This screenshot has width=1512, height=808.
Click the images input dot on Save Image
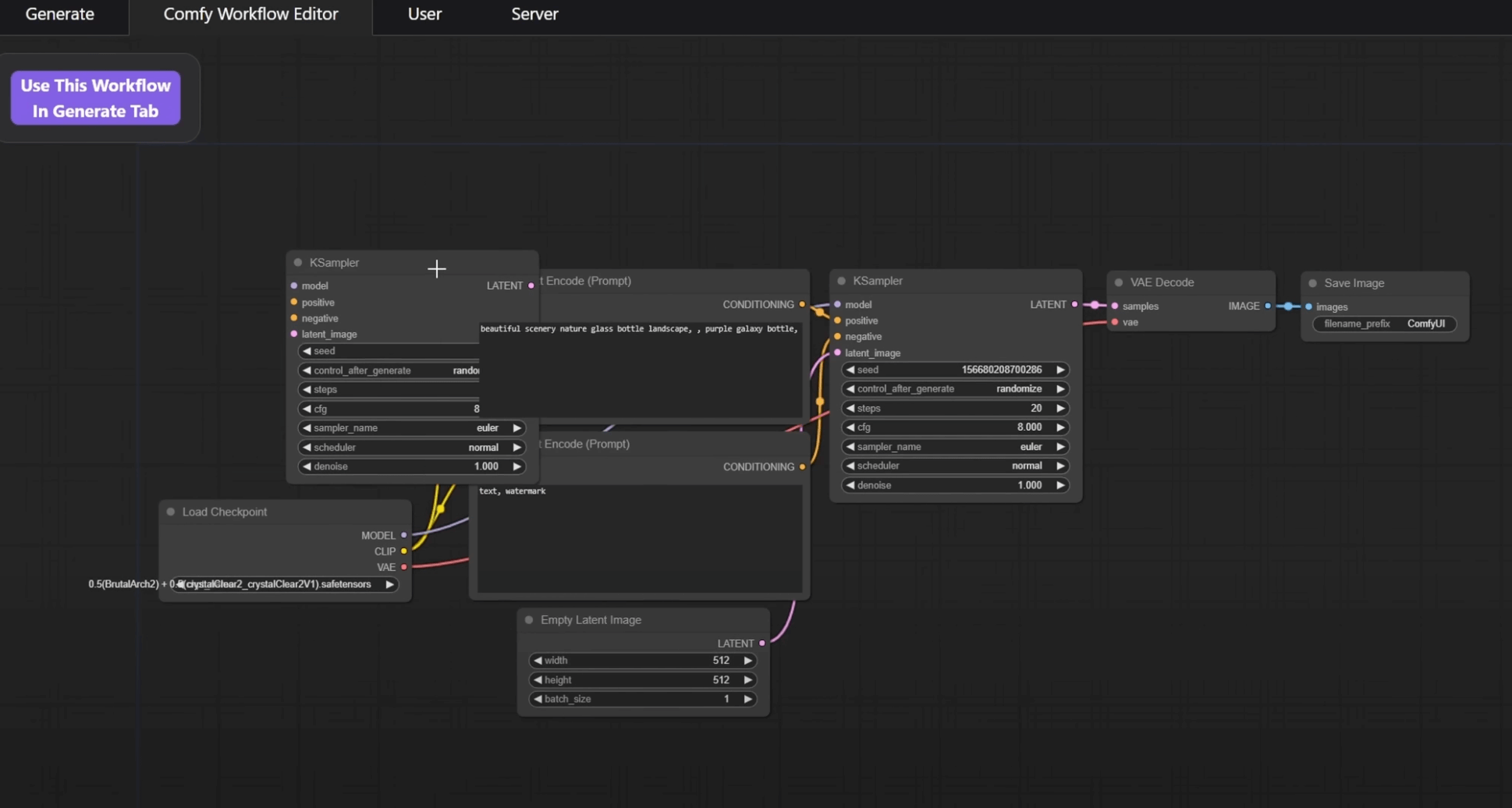pyautogui.click(x=1309, y=307)
